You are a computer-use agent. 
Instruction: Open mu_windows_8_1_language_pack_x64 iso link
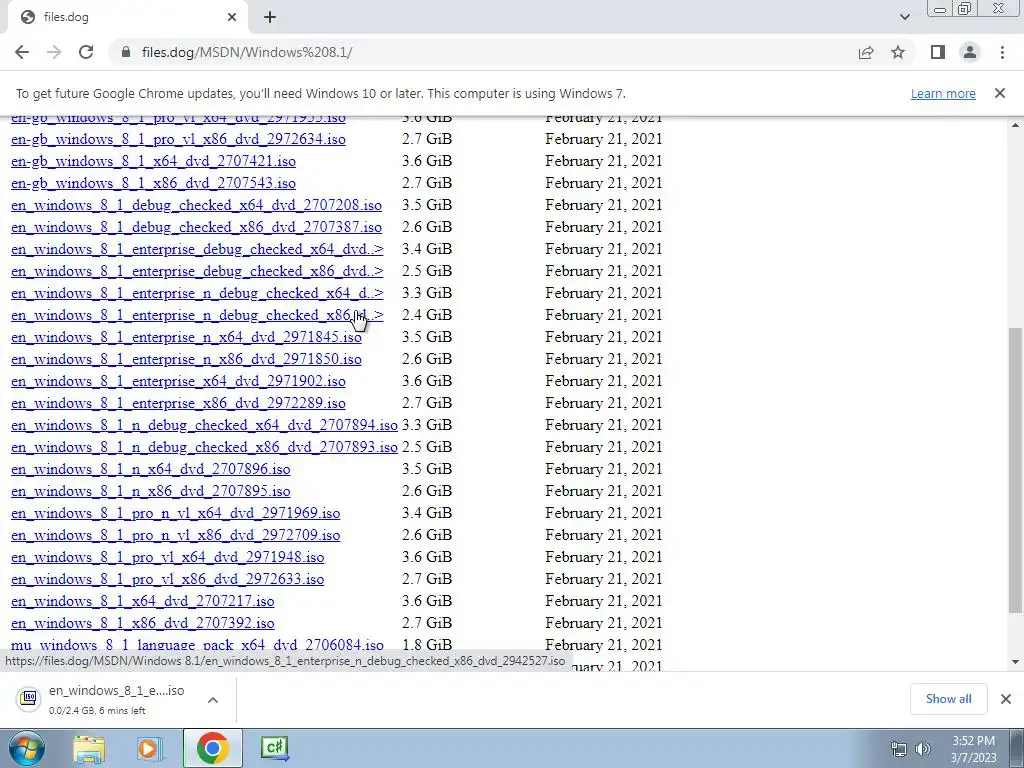click(x=197, y=645)
